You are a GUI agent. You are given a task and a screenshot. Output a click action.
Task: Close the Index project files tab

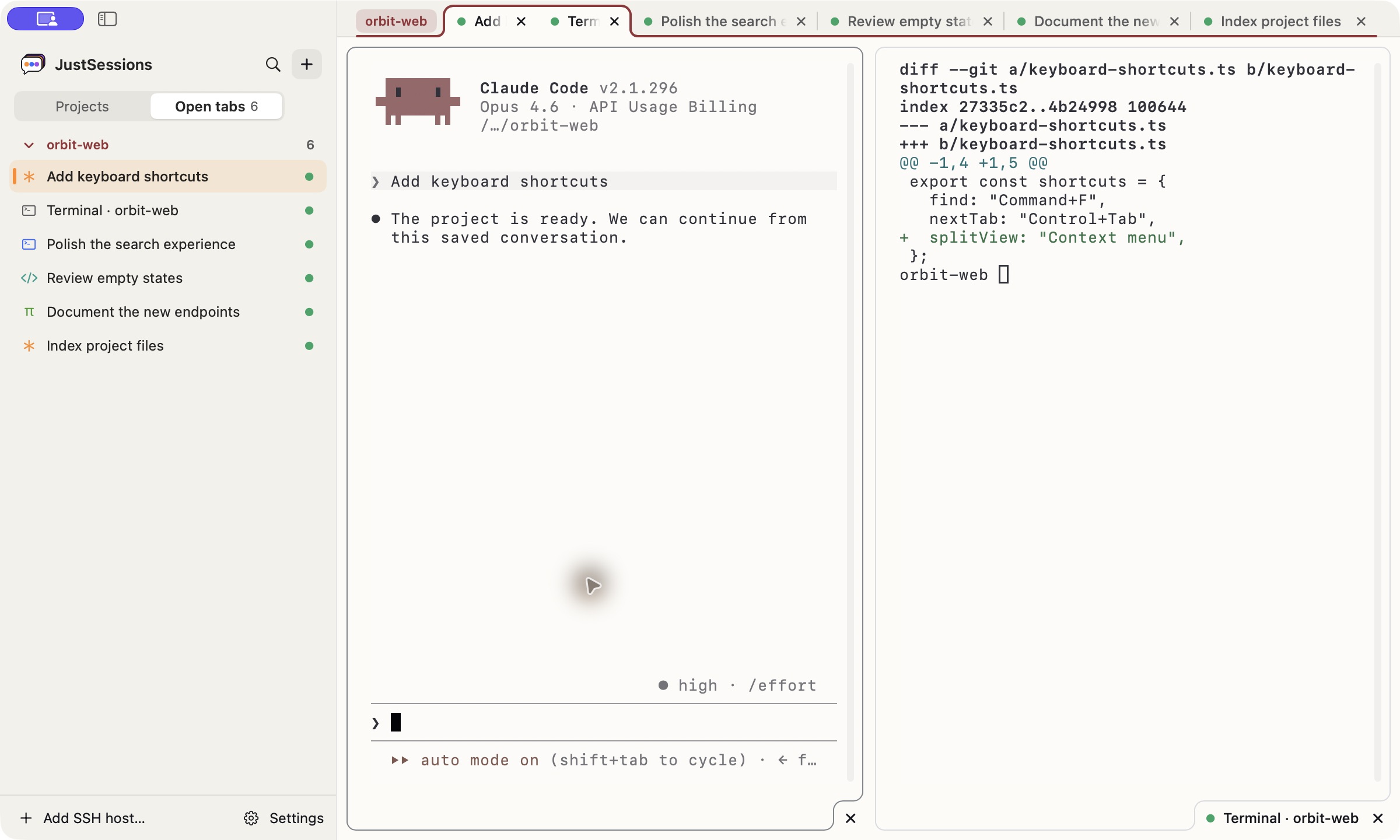coord(1361,22)
